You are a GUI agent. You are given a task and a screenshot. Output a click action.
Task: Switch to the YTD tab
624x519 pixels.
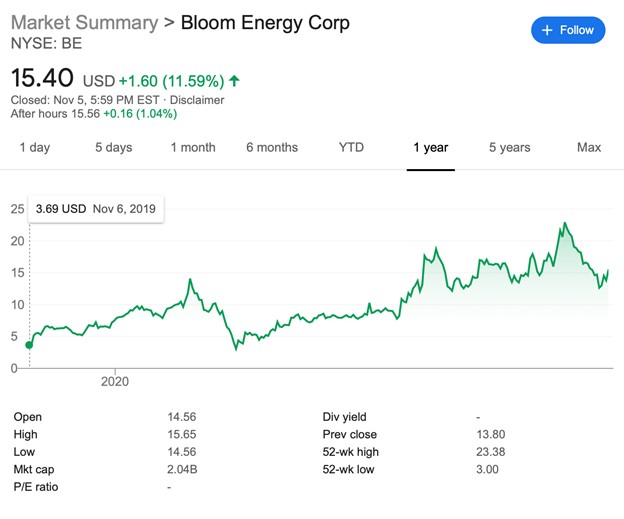click(x=351, y=147)
